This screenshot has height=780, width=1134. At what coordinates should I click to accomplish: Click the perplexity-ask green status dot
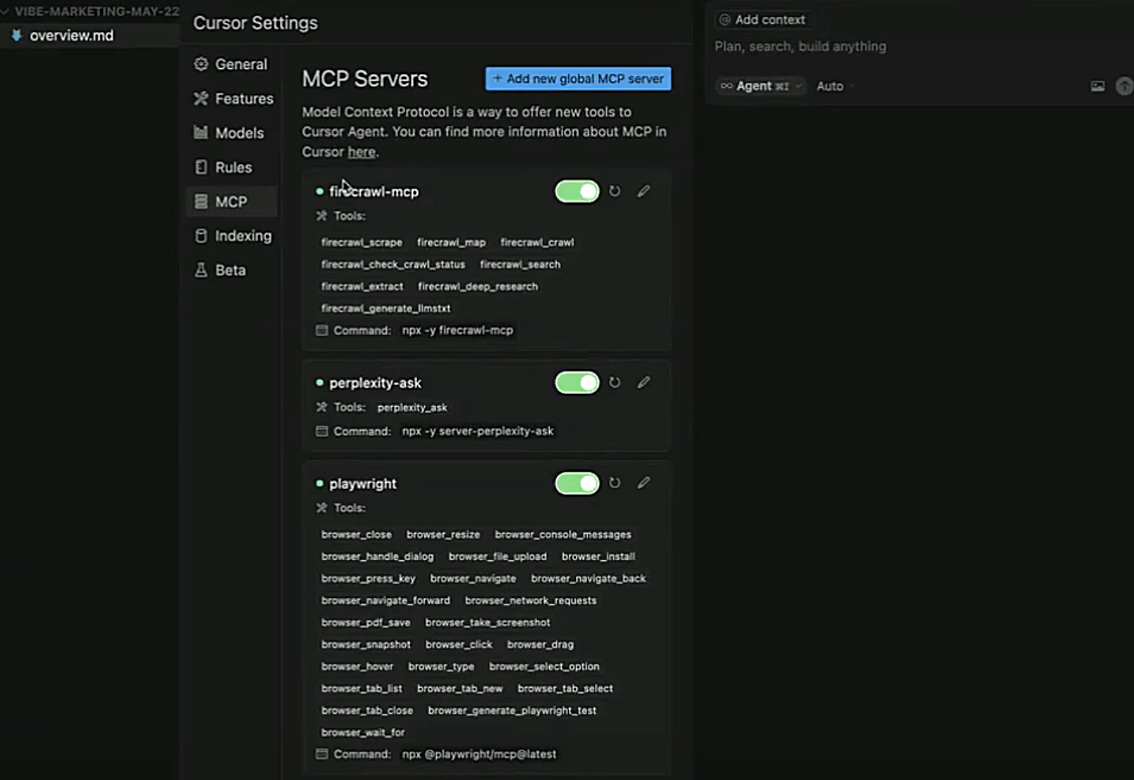pos(320,382)
